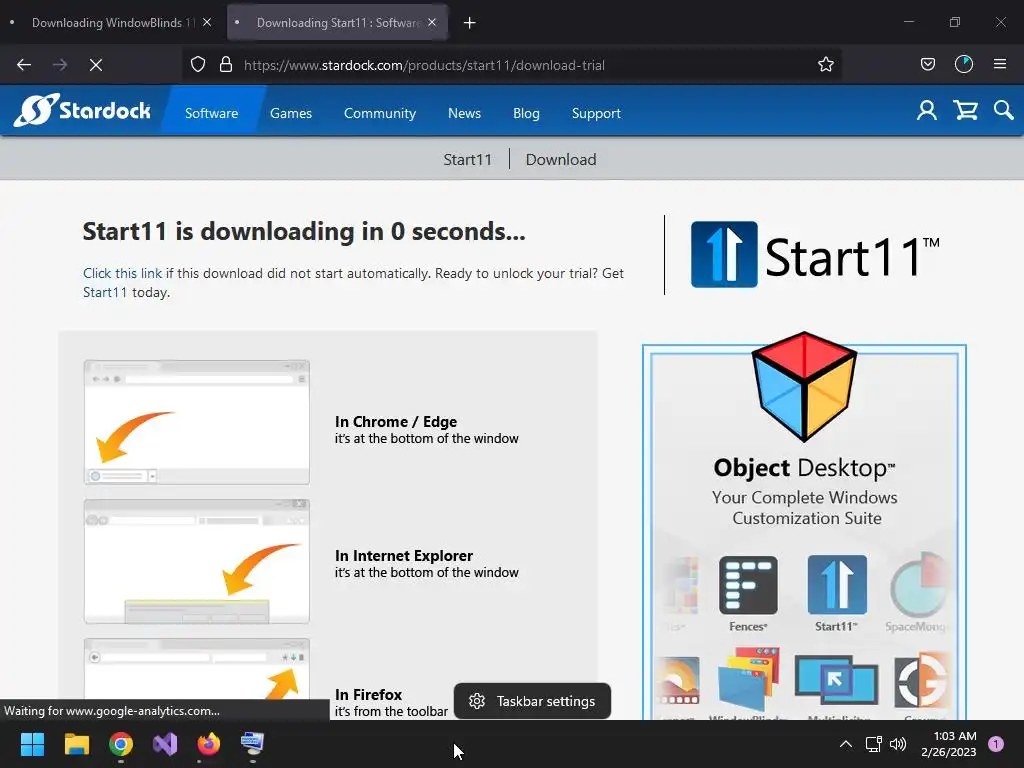This screenshot has height=768, width=1024.
Task: Switch to Firefox in the taskbar
Action: pos(209,744)
